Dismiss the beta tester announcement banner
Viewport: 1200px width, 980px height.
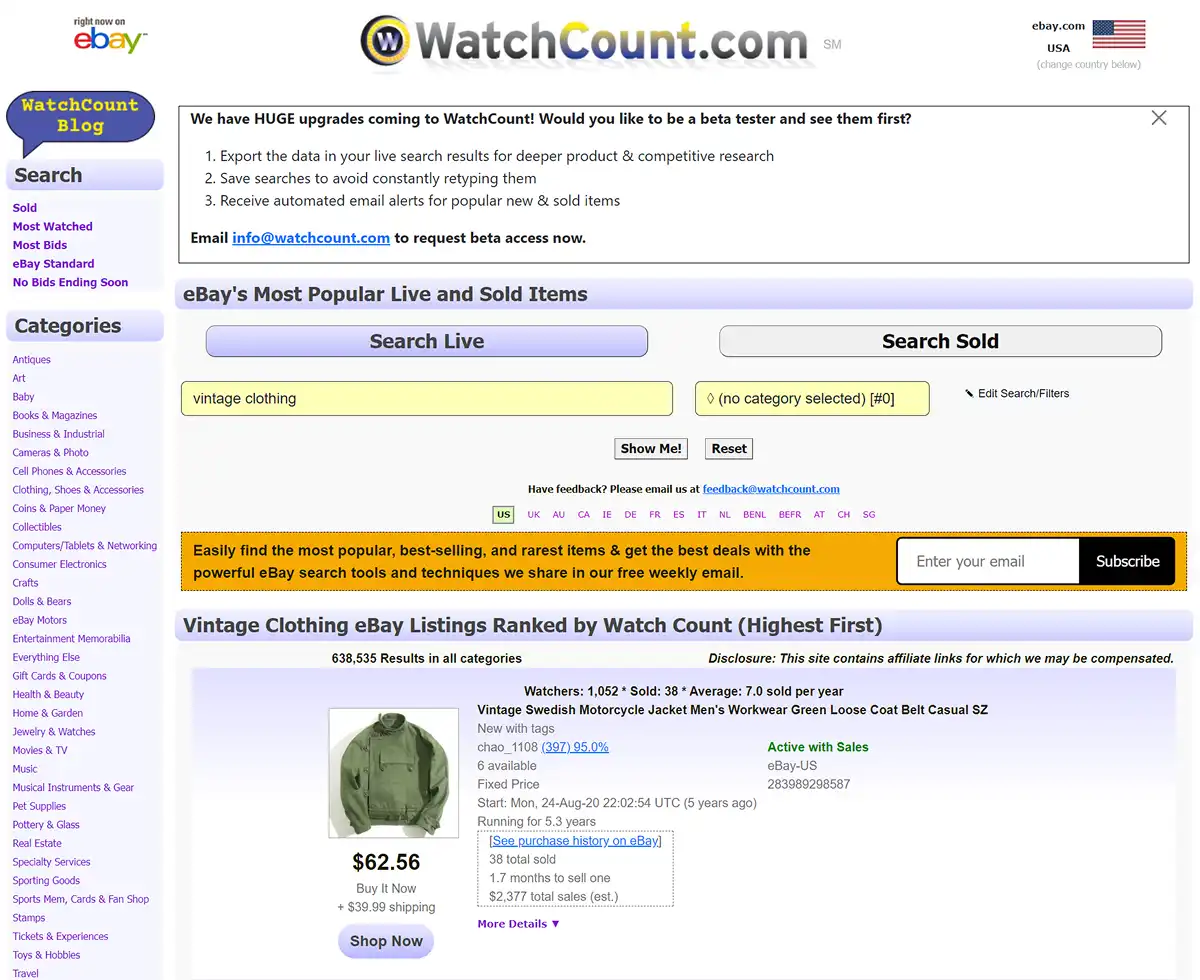(1158, 117)
